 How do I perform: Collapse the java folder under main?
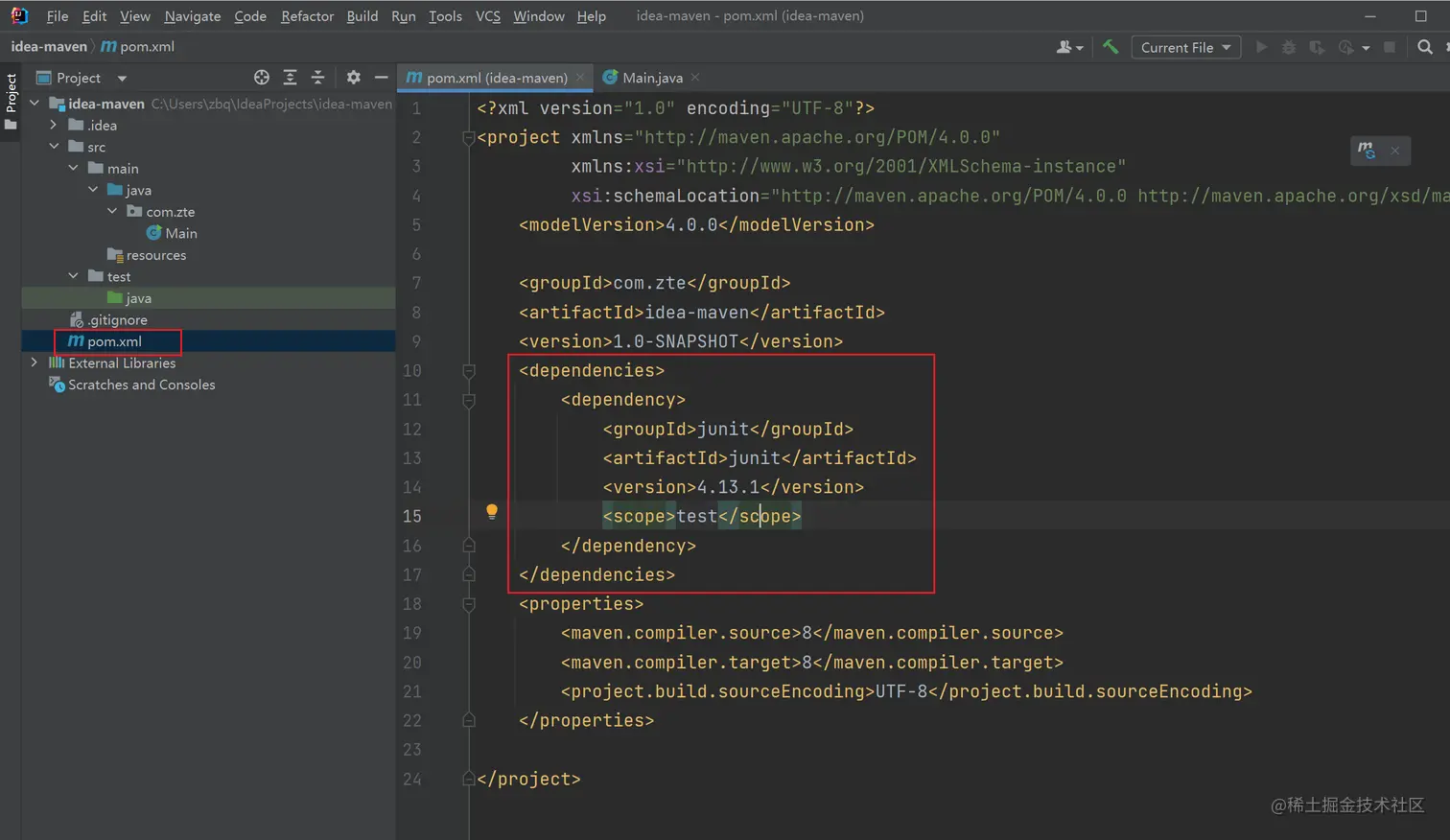point(93,190)
